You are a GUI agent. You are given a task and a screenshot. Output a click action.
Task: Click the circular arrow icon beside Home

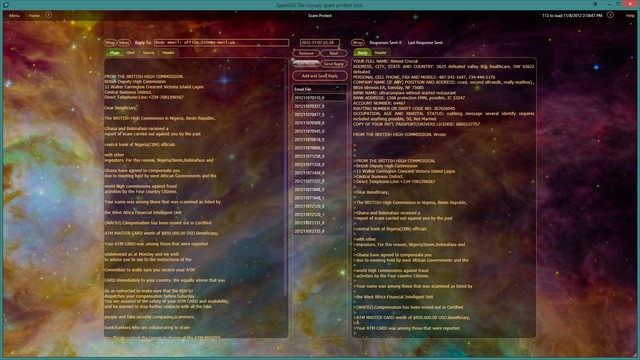[x=49, y=15]
